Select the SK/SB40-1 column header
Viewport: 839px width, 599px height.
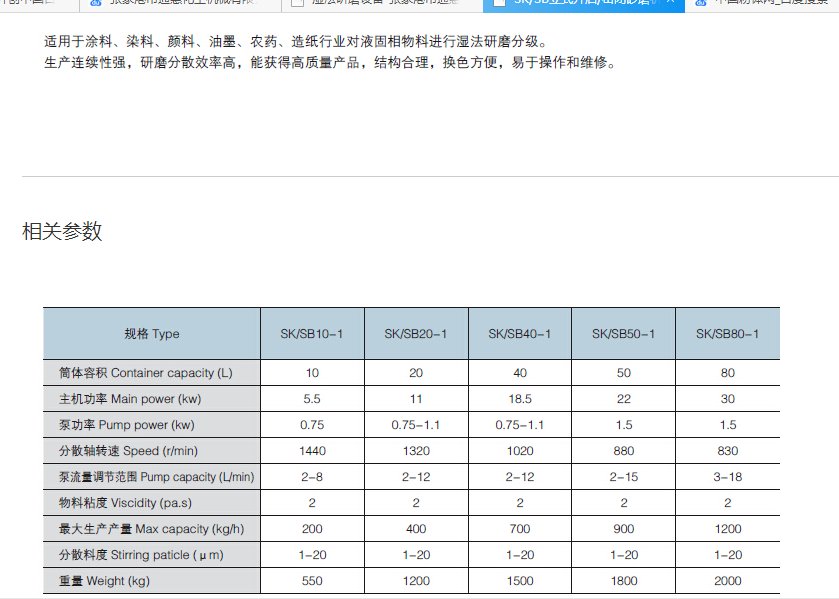point(519,334)
